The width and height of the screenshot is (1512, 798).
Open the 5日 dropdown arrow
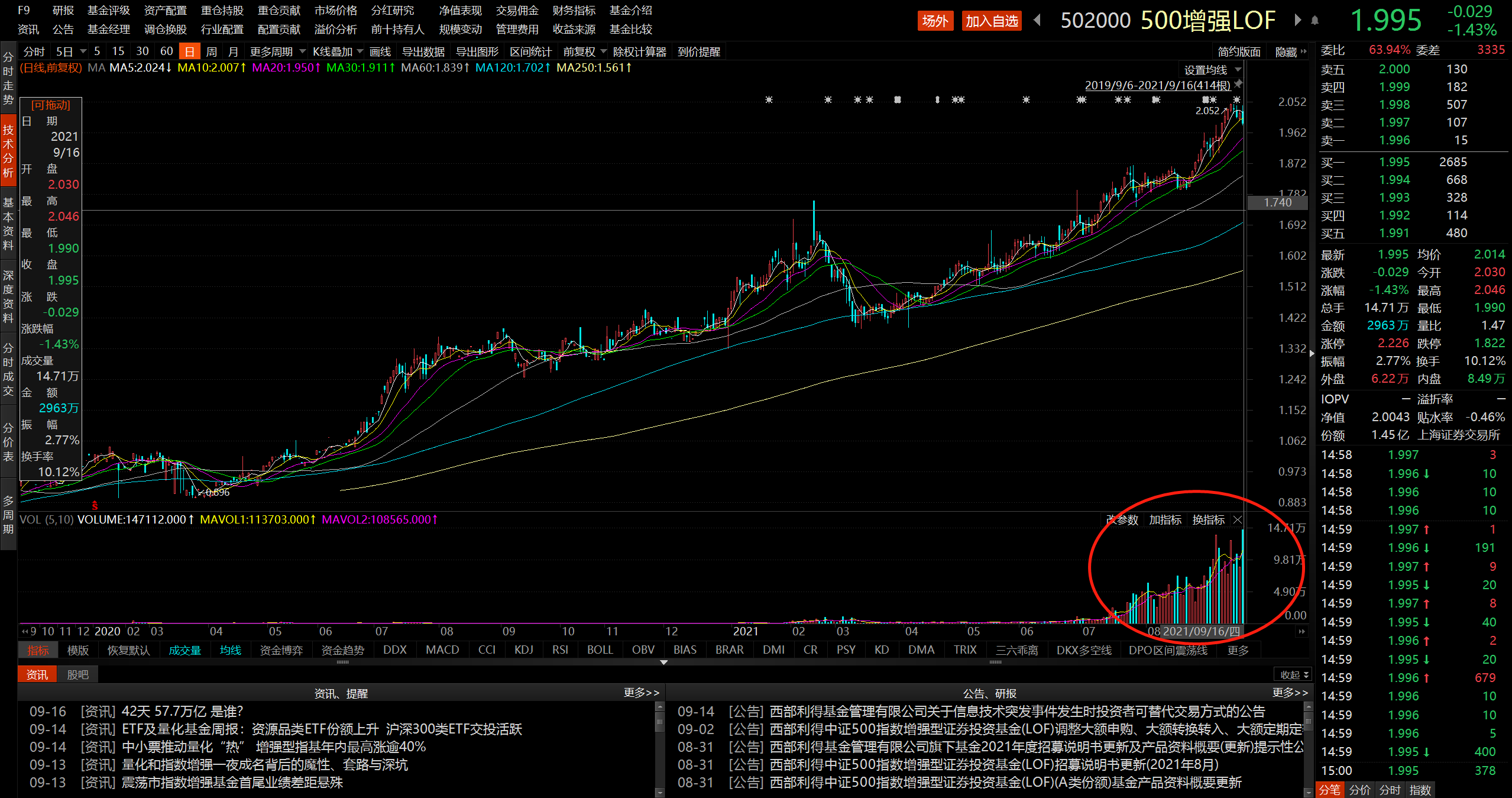pyautogui.click(x=83, y=51)
